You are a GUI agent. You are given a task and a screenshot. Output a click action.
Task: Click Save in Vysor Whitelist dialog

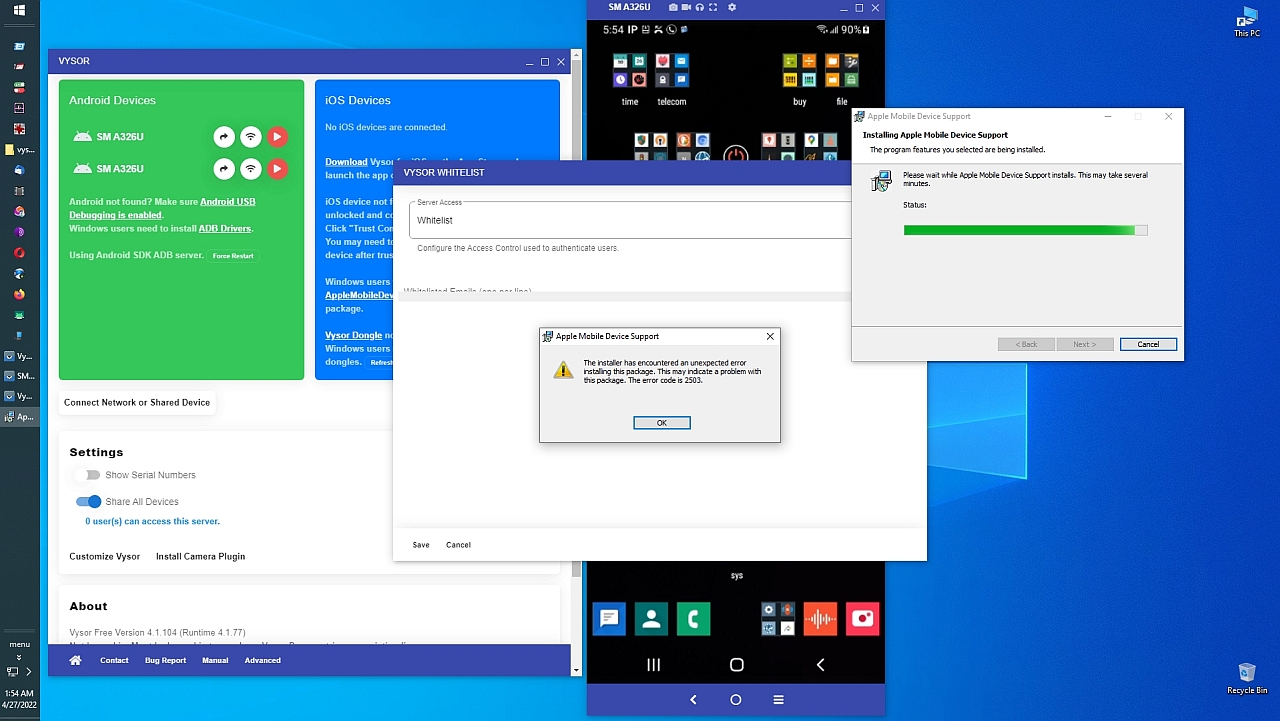point(421,545)
